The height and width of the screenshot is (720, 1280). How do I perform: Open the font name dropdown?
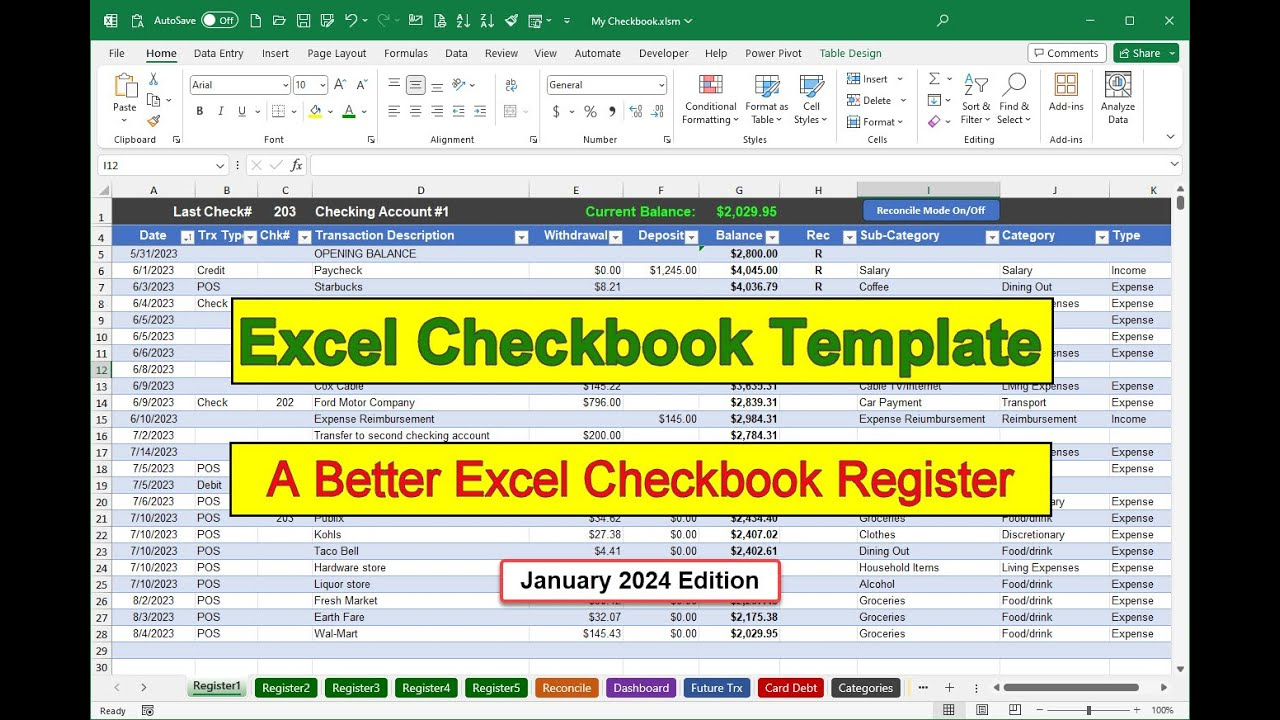285,86
